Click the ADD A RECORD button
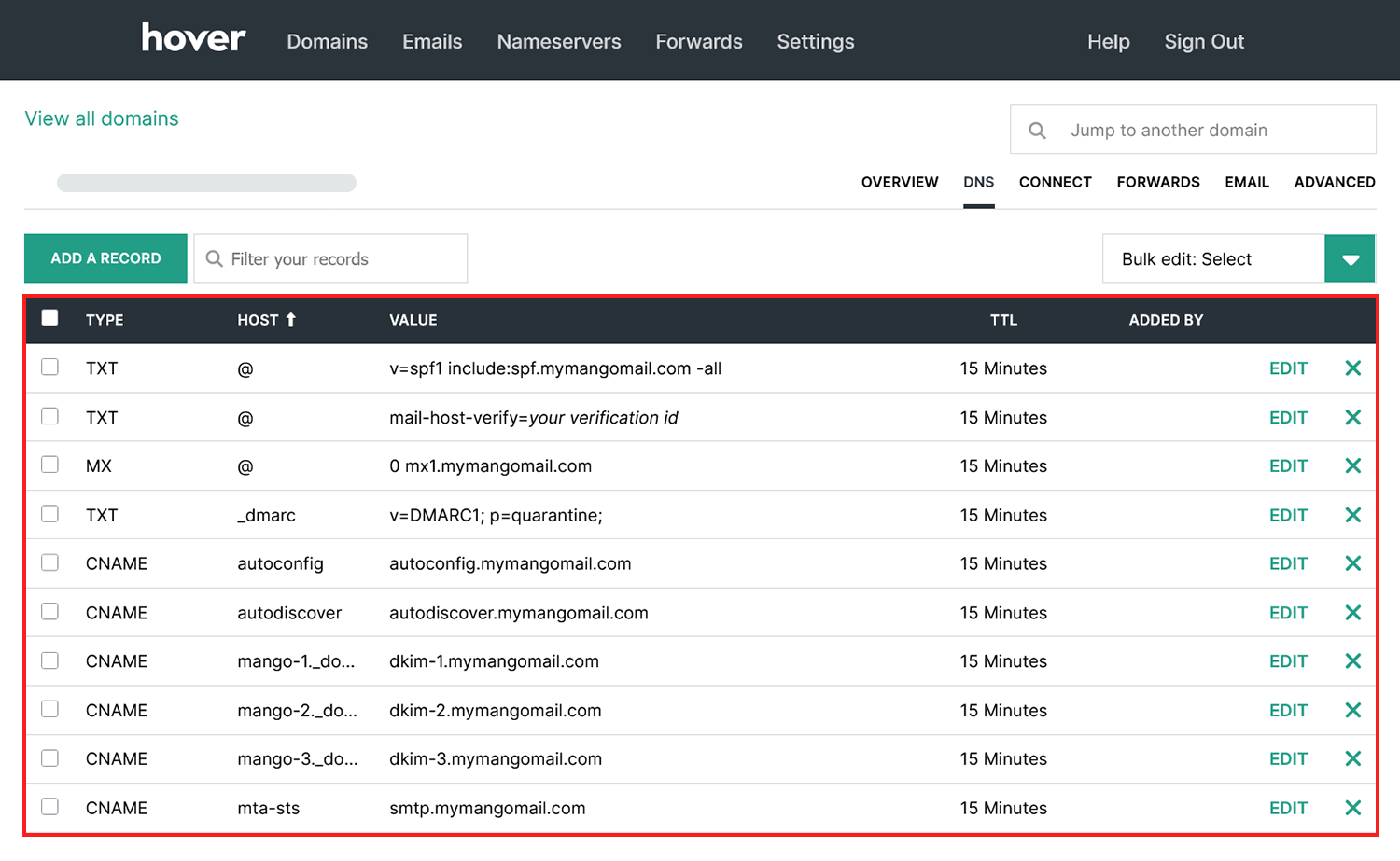The width and height of the screenshot is (1400, 861). pyautogui.click(x=105, y=258)
